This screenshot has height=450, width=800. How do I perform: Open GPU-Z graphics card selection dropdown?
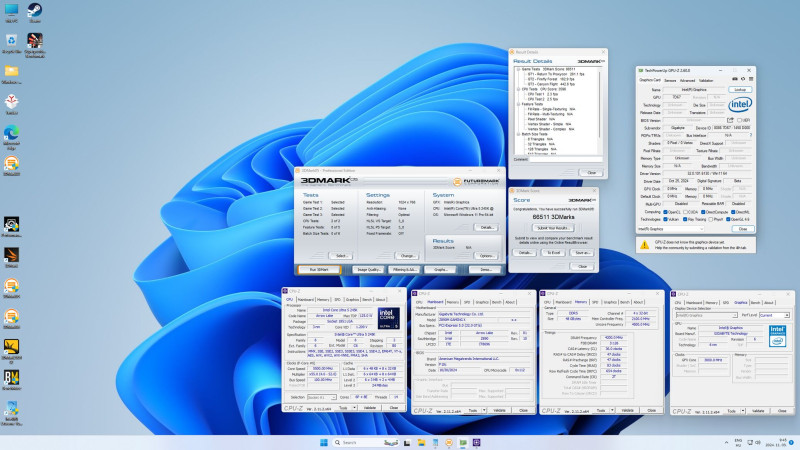670,229
